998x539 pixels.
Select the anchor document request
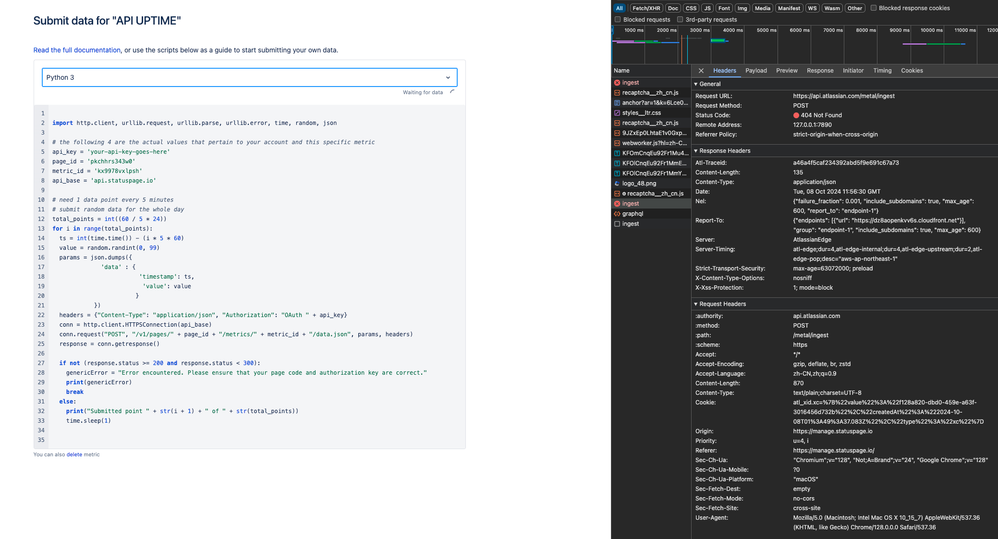[651, 102]
